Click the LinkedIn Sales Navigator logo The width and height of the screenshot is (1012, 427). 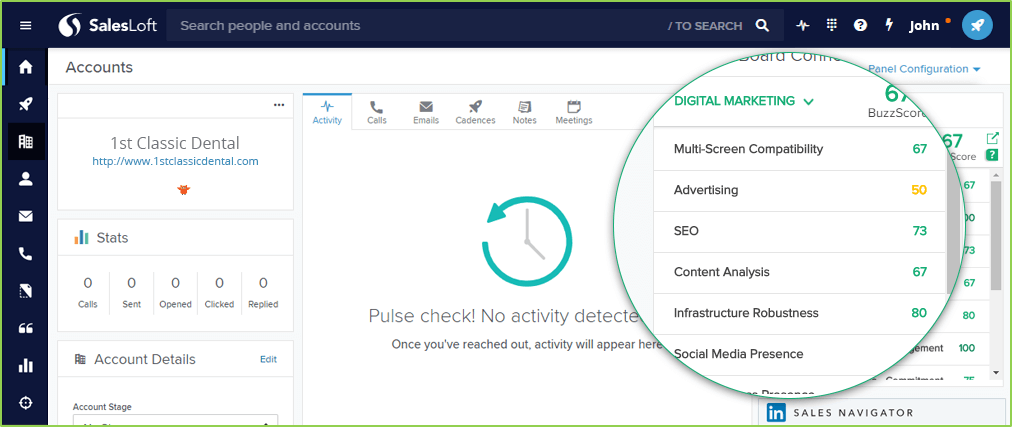[776, 413]
